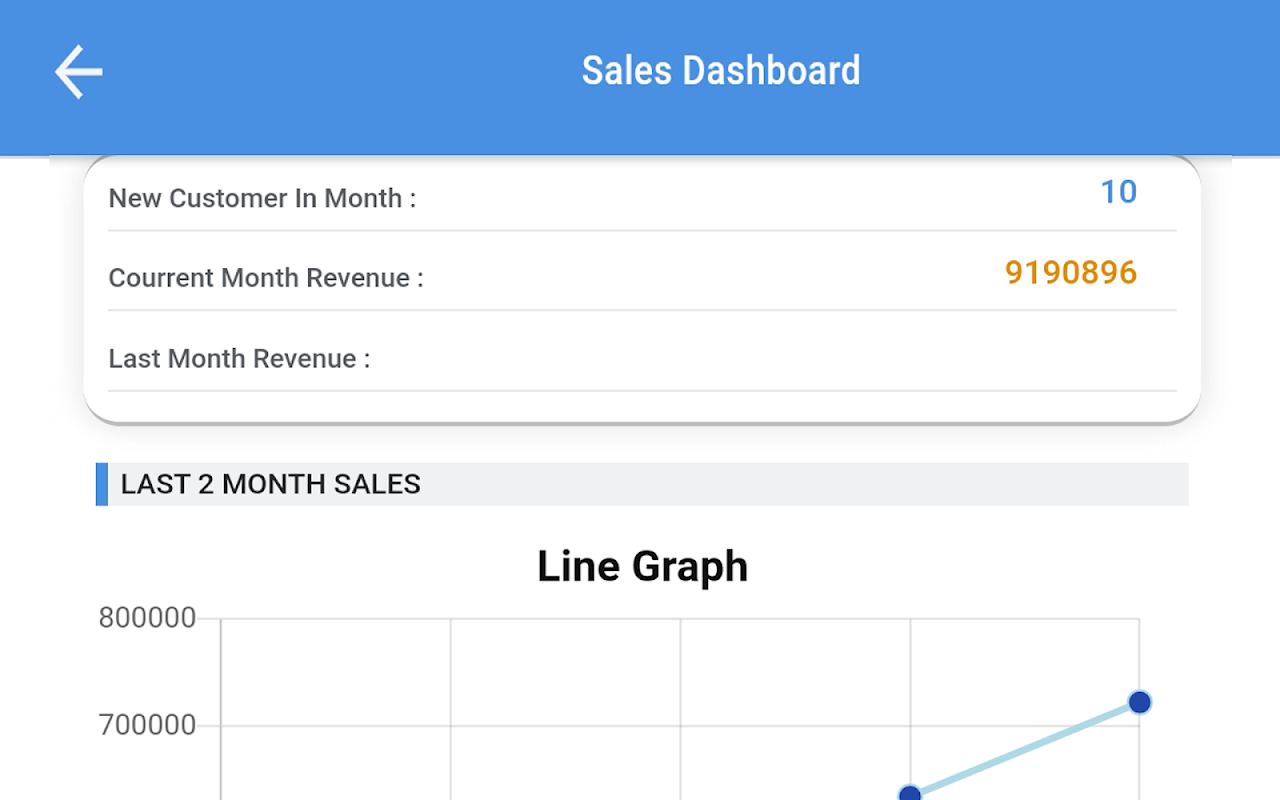The height and width of the screenshot is (800, 1280).
Task: Select the highest data point on the graph
Action: pyautogui.click(x=1139, y=702)
